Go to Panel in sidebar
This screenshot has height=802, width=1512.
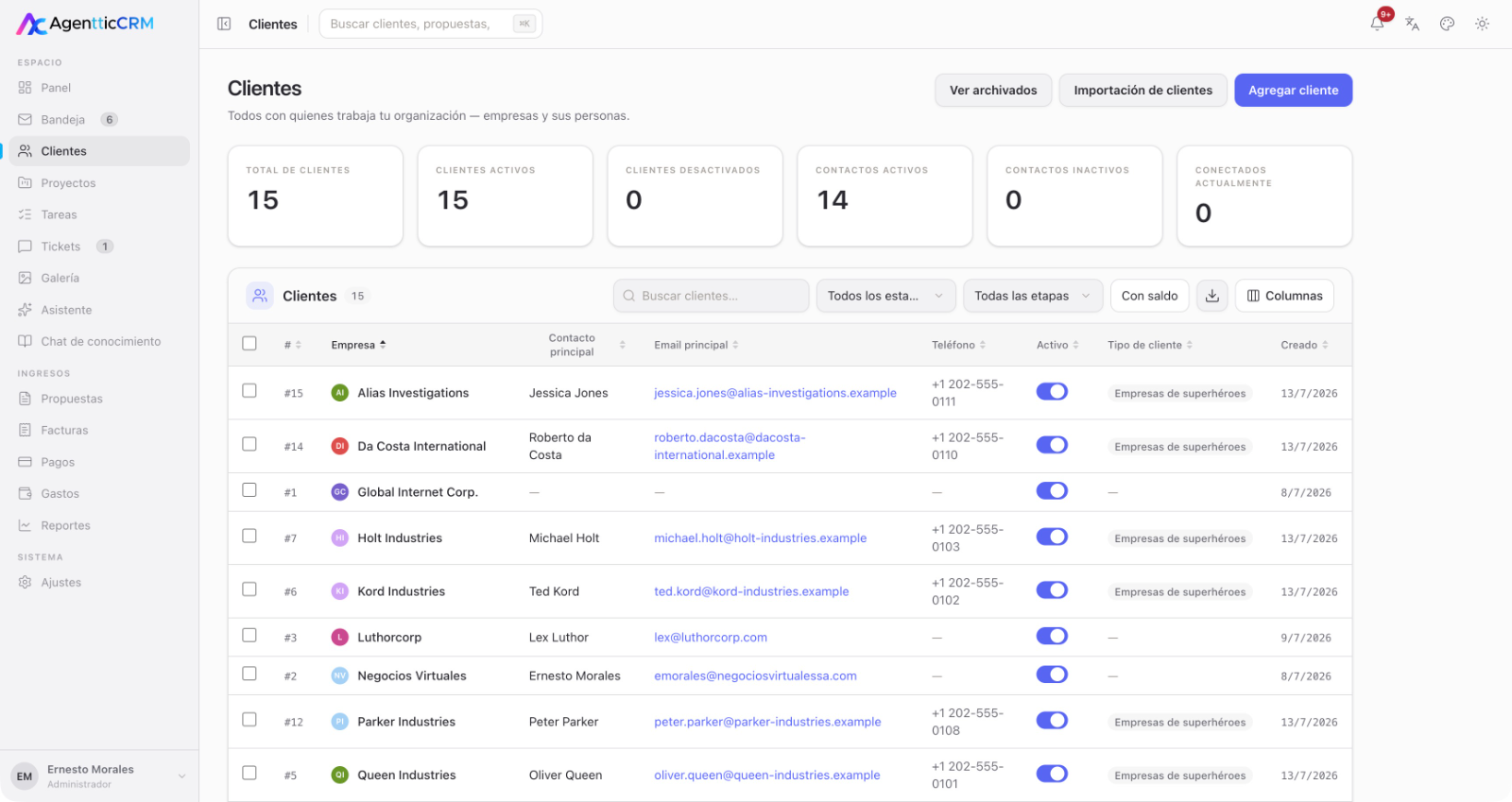pos(99,88)
